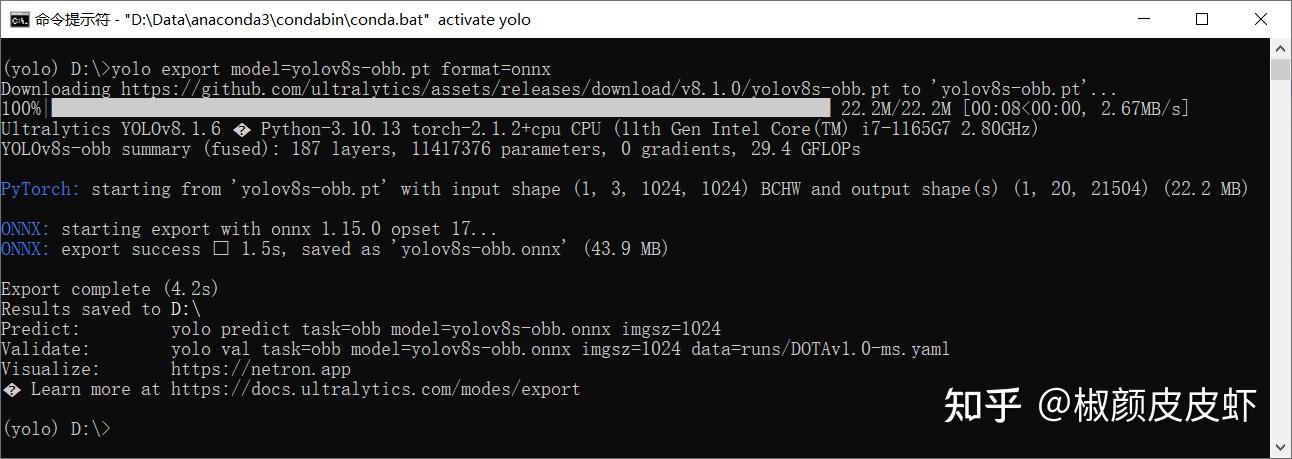Click the yolo export command text
The height and width of the screenshot is (459, 1292).
click(x=331, y=69)
